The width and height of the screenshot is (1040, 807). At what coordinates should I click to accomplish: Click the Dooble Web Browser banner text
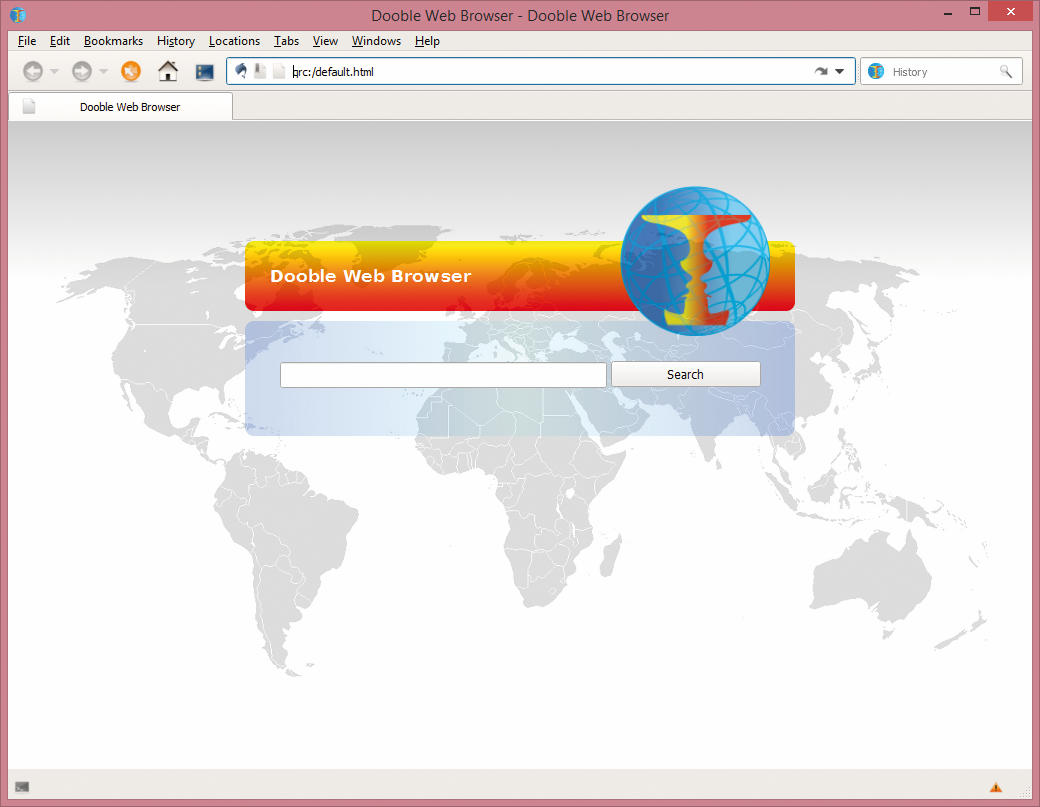click(x=370, y=276)
